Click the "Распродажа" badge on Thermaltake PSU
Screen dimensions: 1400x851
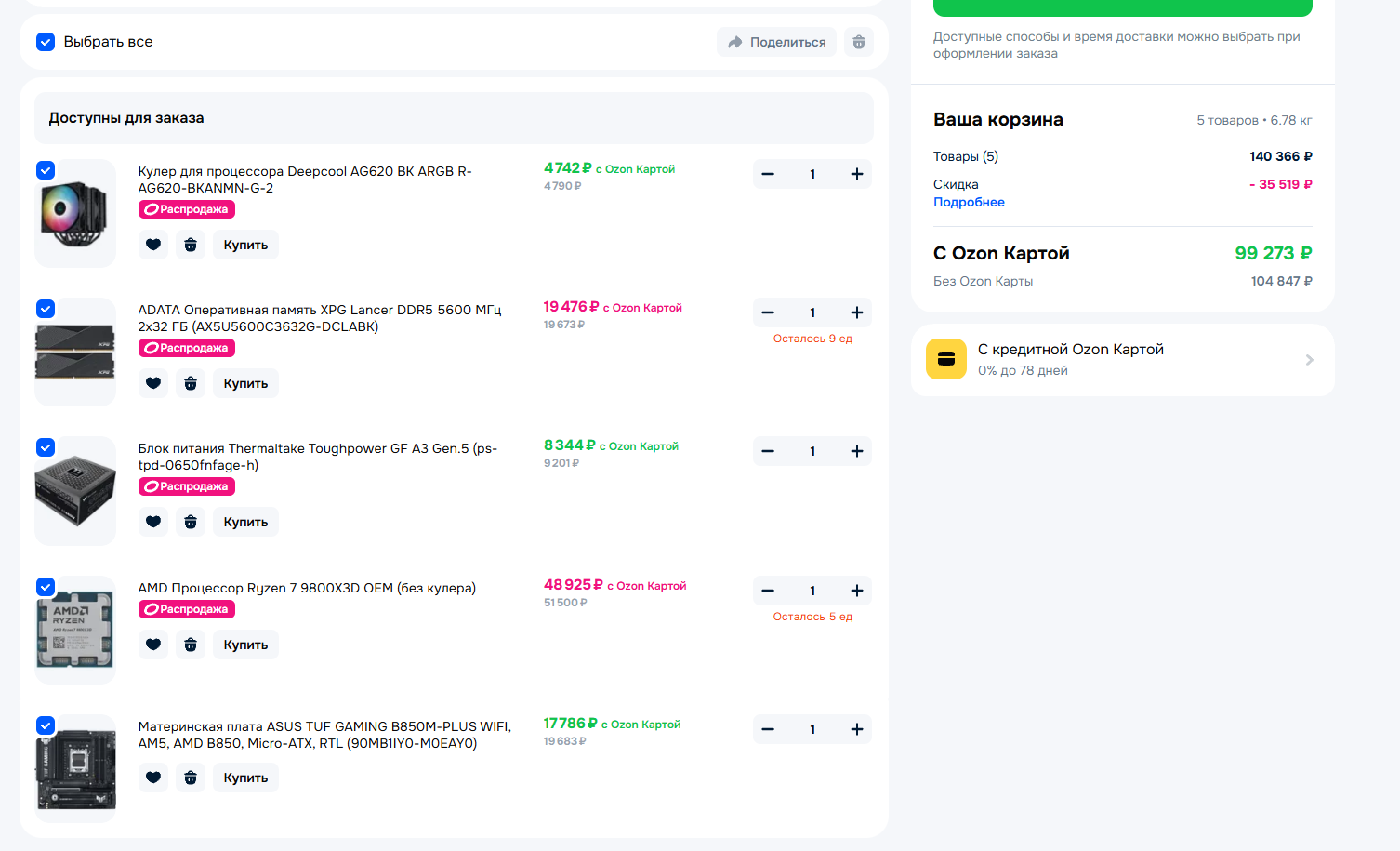click(x=187, y=486)
